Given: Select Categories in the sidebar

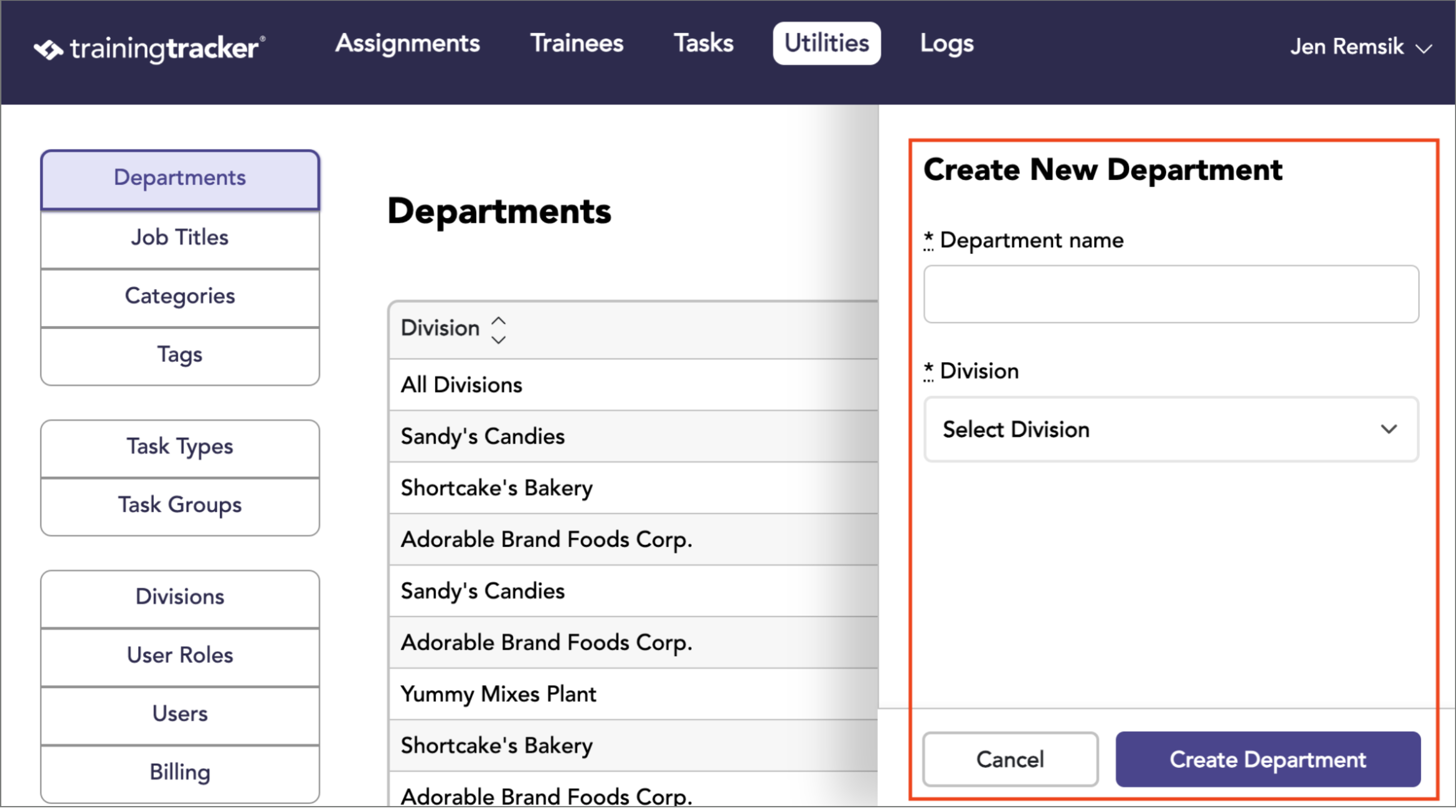Looking at the screenshot, I should tap(180, 296).
